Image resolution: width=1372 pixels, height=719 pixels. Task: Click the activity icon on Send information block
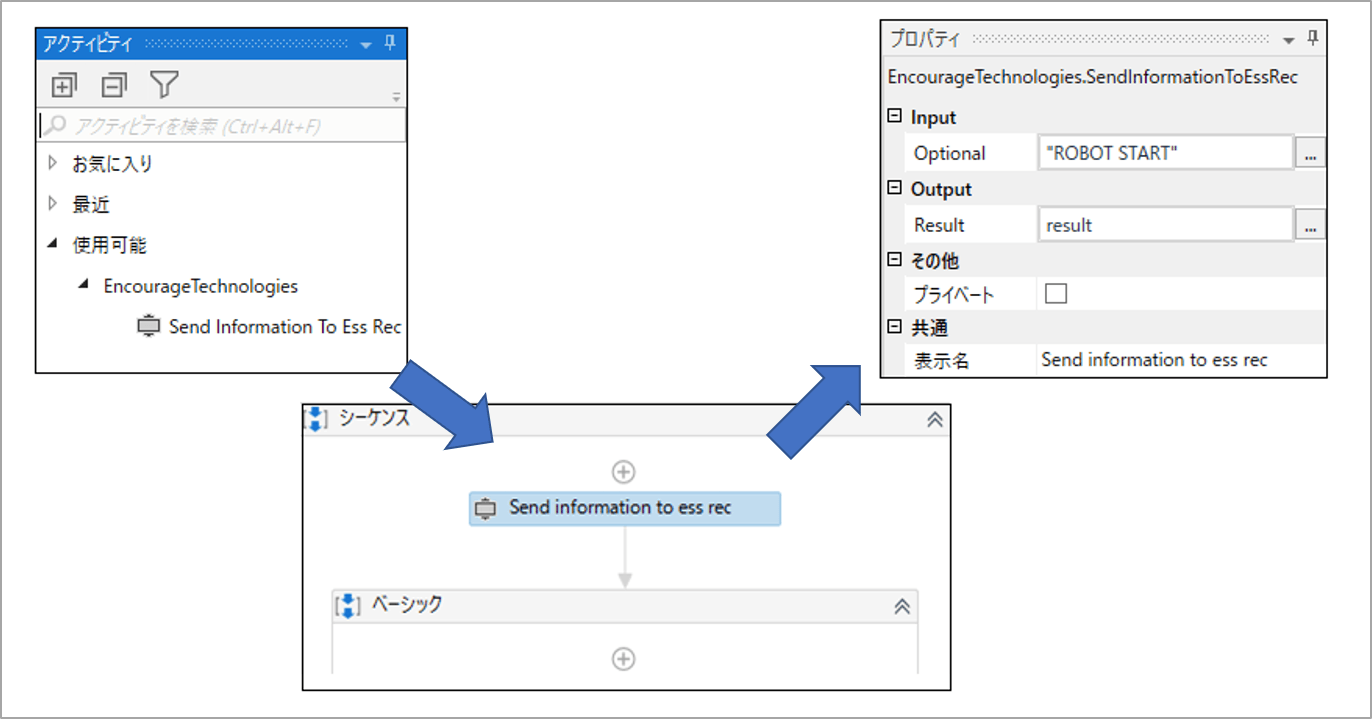coord(486,508)
